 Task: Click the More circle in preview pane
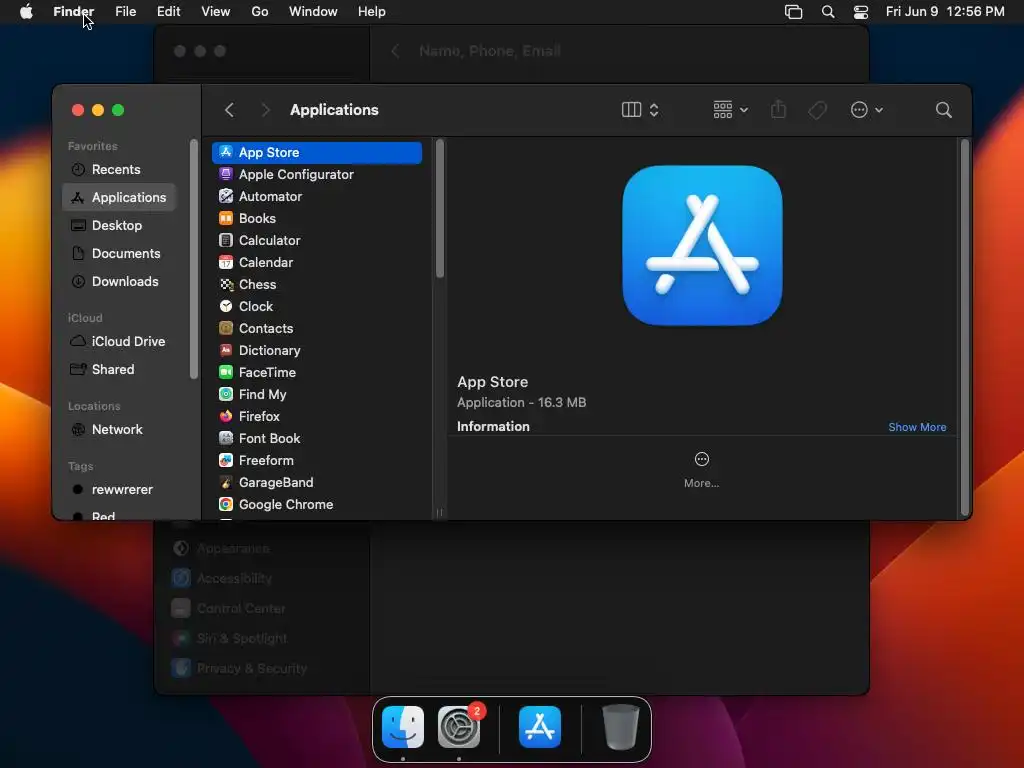click(x=701, y=459)
